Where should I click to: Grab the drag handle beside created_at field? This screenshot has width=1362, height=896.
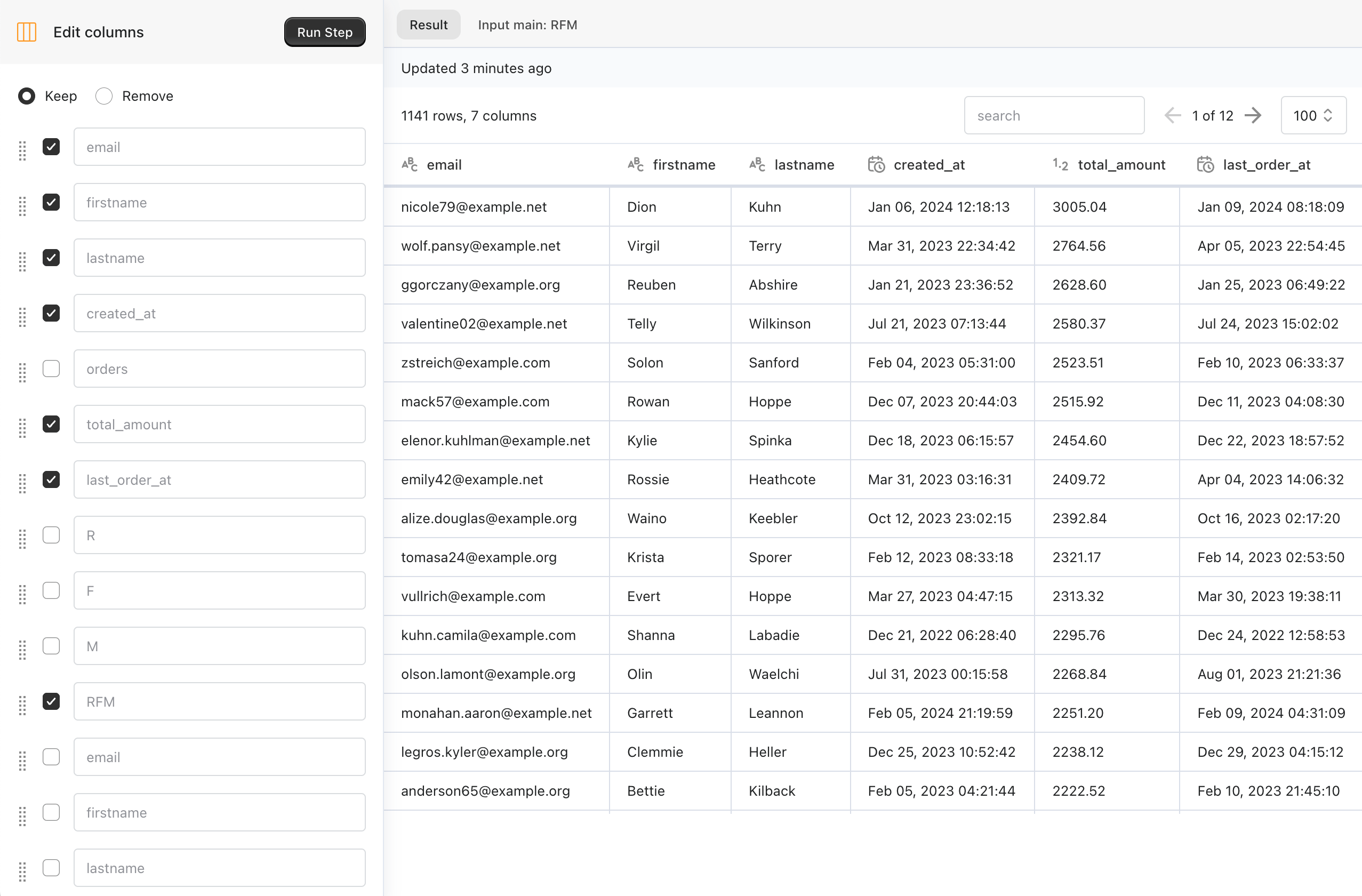pyautogui.click(x=22, y=317)
